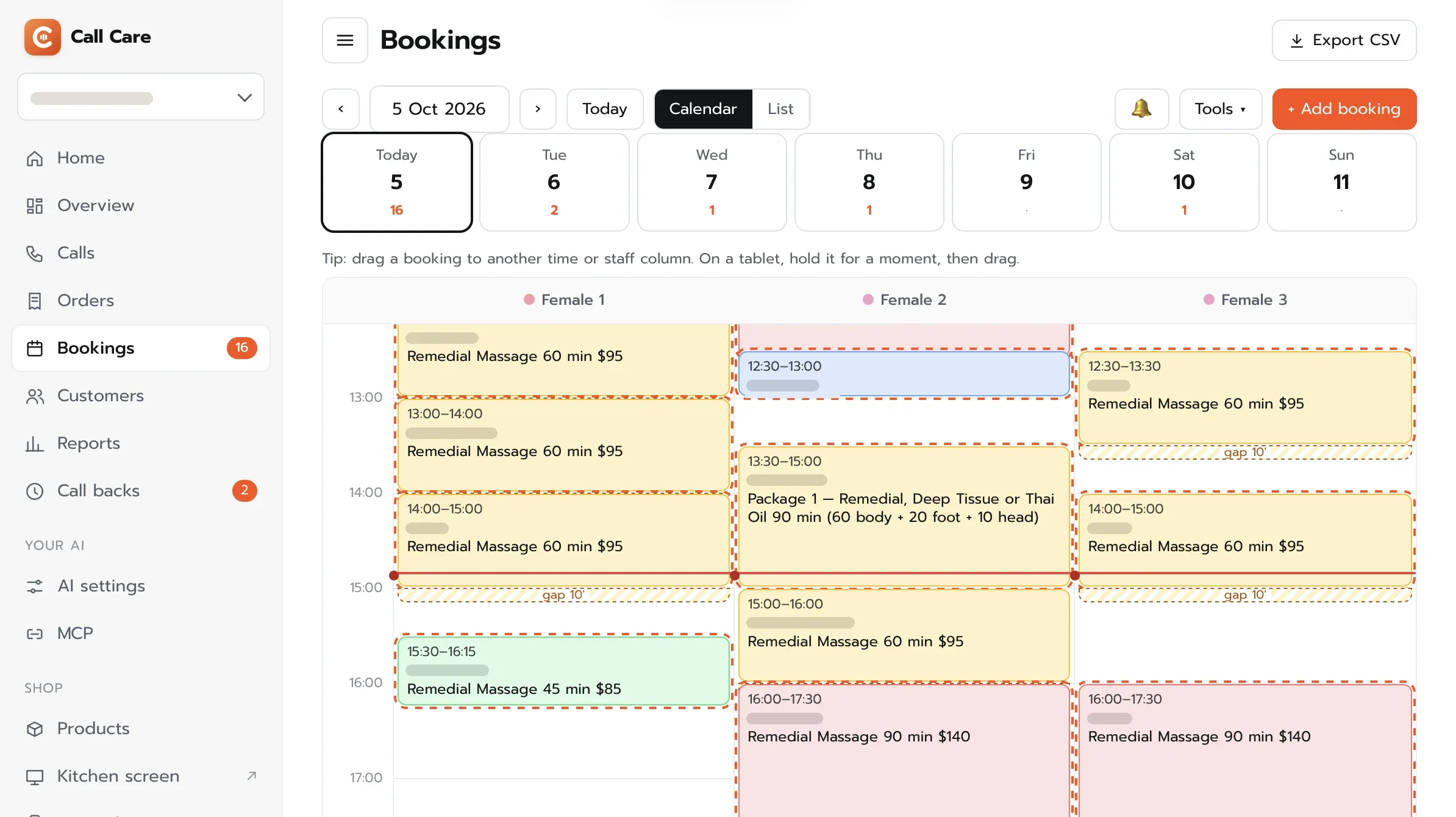Open the Customers page
Screen dimensions: 1456x817
coord(141,396)
